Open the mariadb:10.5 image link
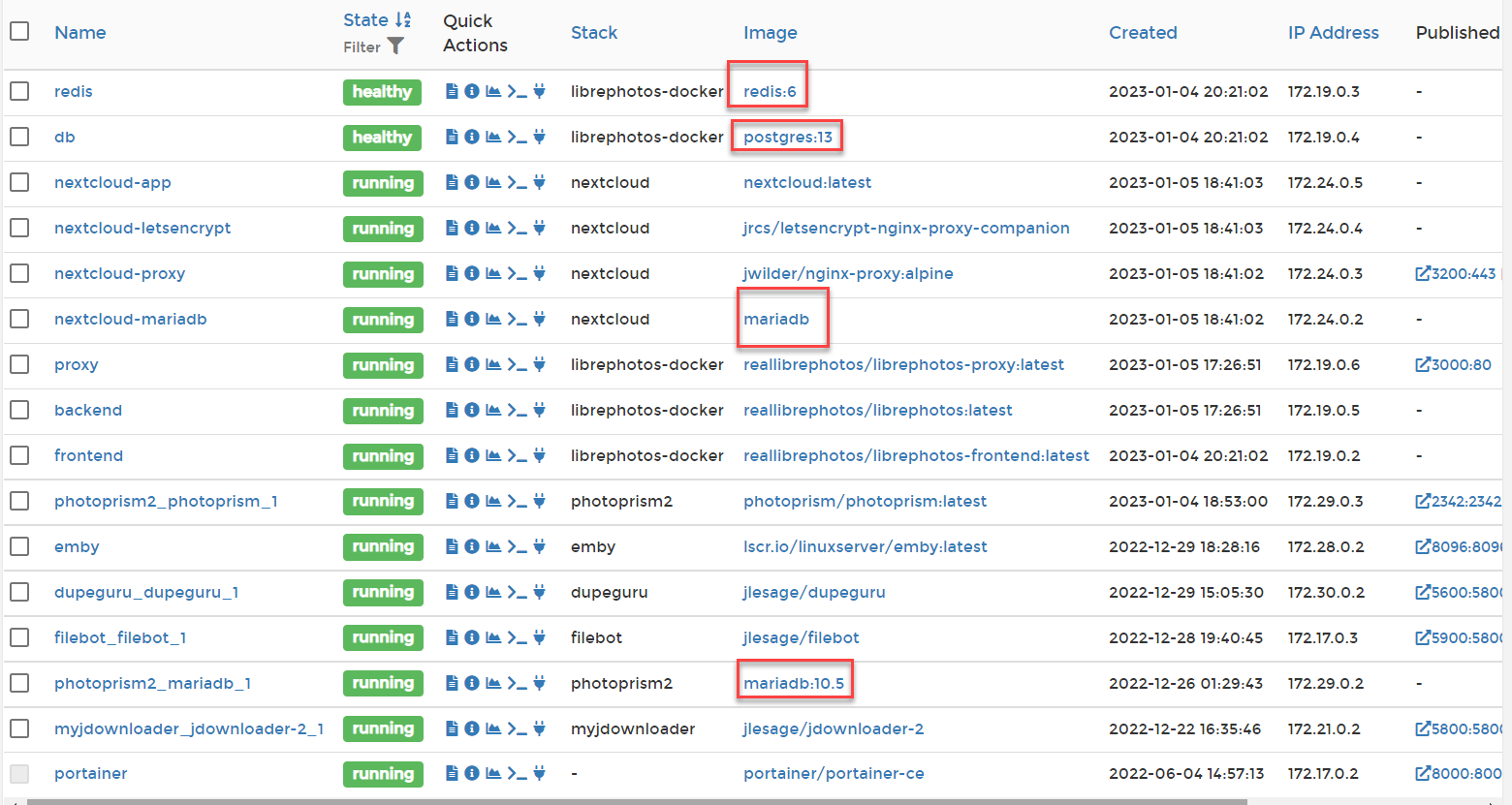This screenshot has width=1512, height=805. [x=794, y=683]
